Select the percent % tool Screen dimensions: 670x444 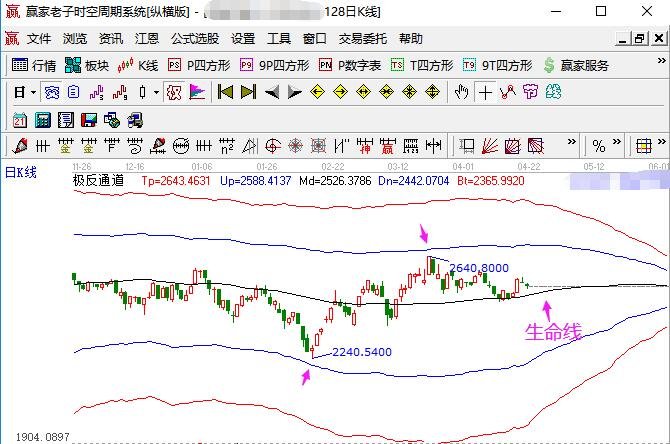point(599,147)
